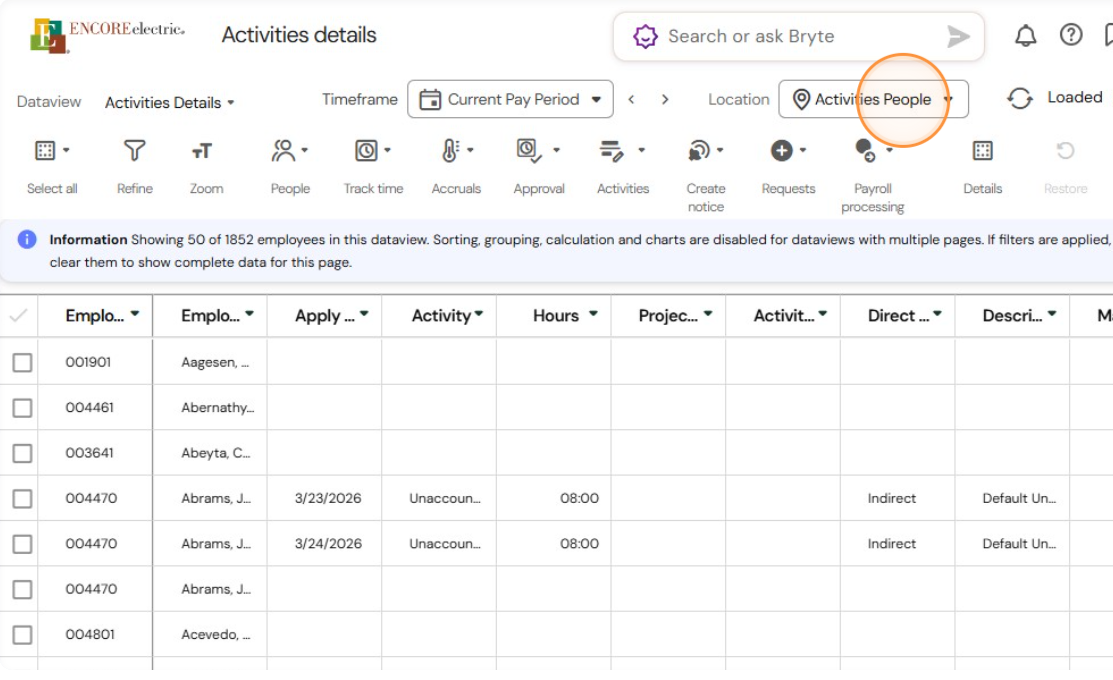Open the Activities People location dropdown

[x=873, y=99]
